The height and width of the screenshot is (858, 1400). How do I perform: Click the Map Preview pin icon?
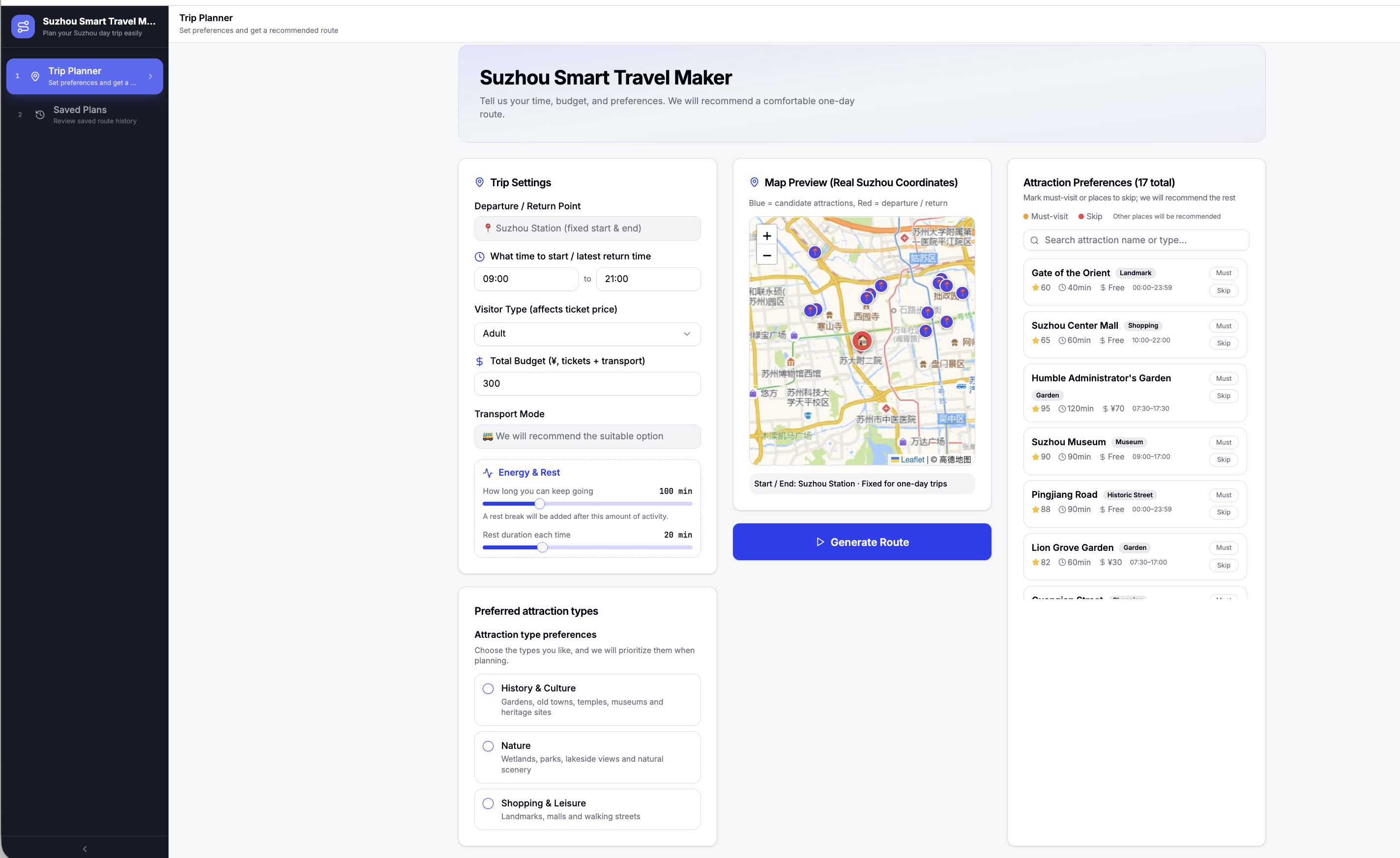[754, 182]
